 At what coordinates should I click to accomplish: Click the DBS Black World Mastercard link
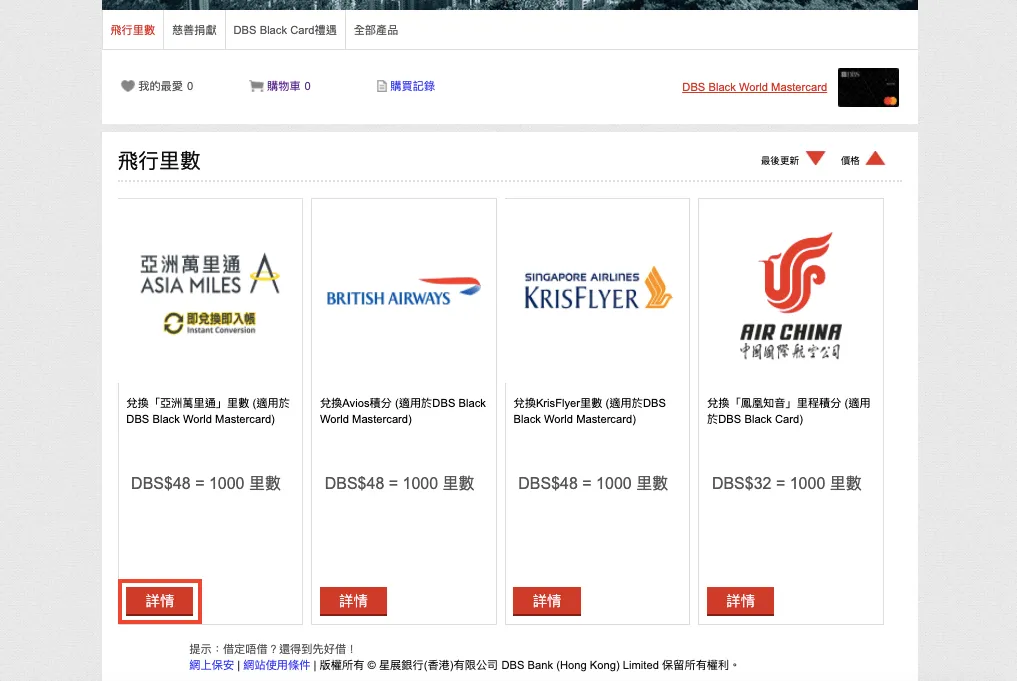click(754, 87)
